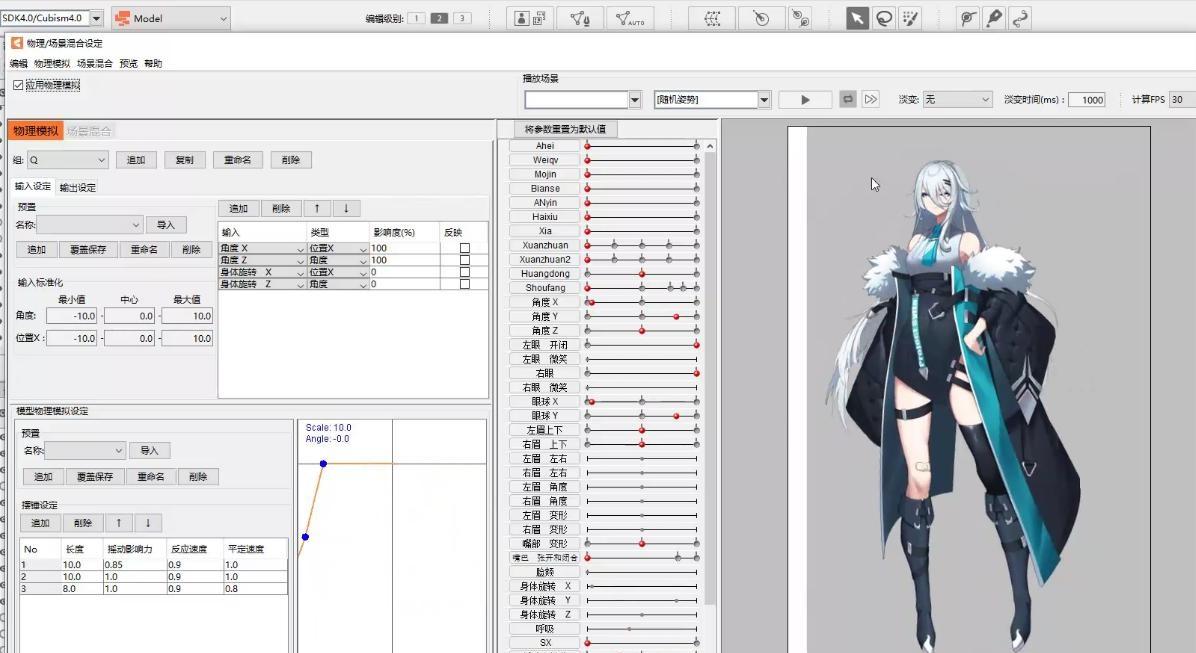The width and height of the screenshot is (1196, 653).
Task: Click the texture atlas edit icon
Action: tap(530, 18)
